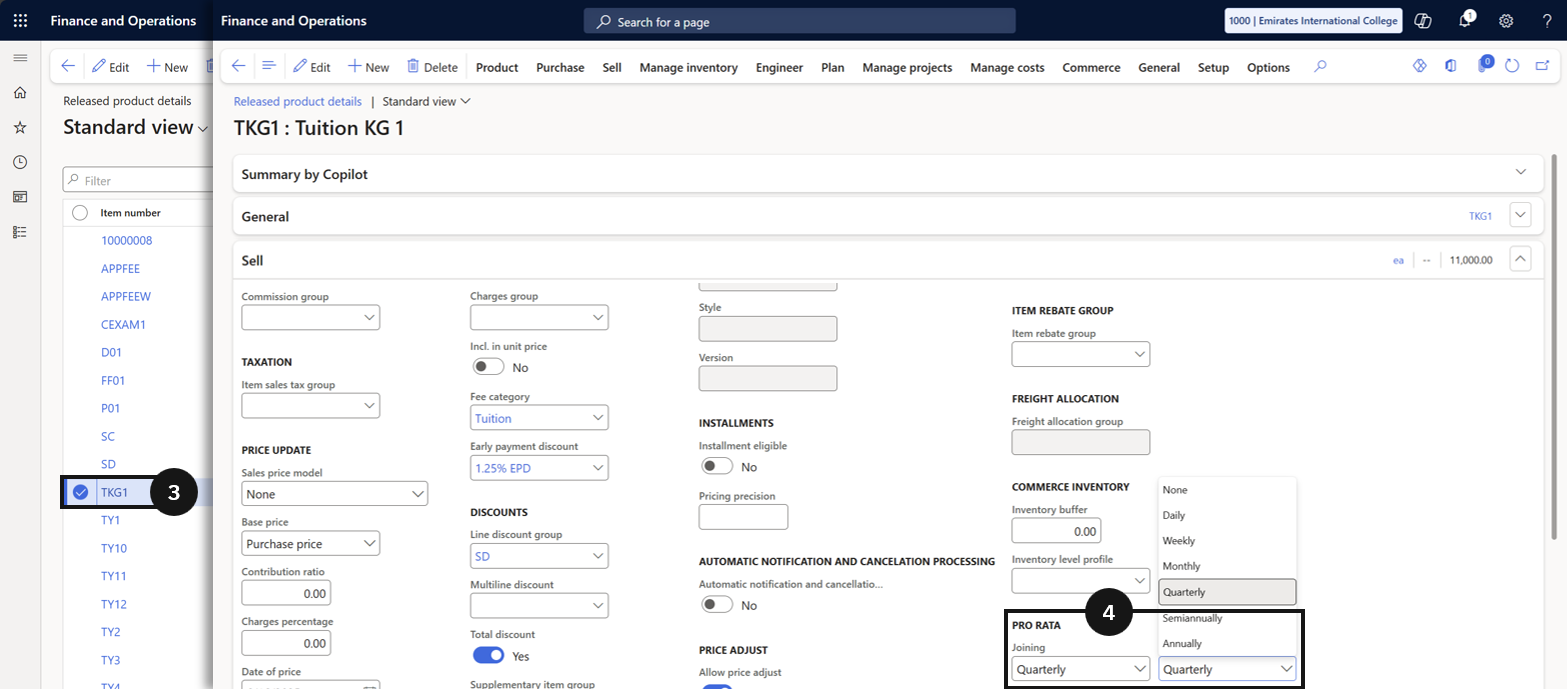Open the Purchase menu tab
Viewport: 1567px width, 689px height.
[x=560, y=67]
